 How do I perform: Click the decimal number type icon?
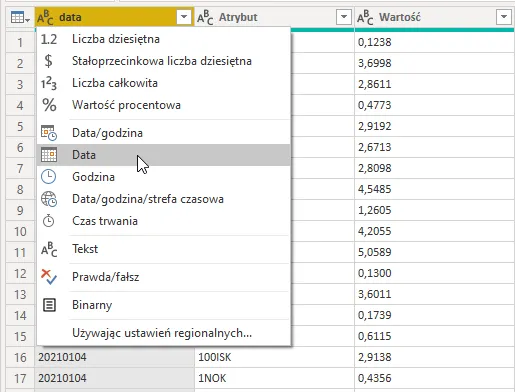pos(49,39)
